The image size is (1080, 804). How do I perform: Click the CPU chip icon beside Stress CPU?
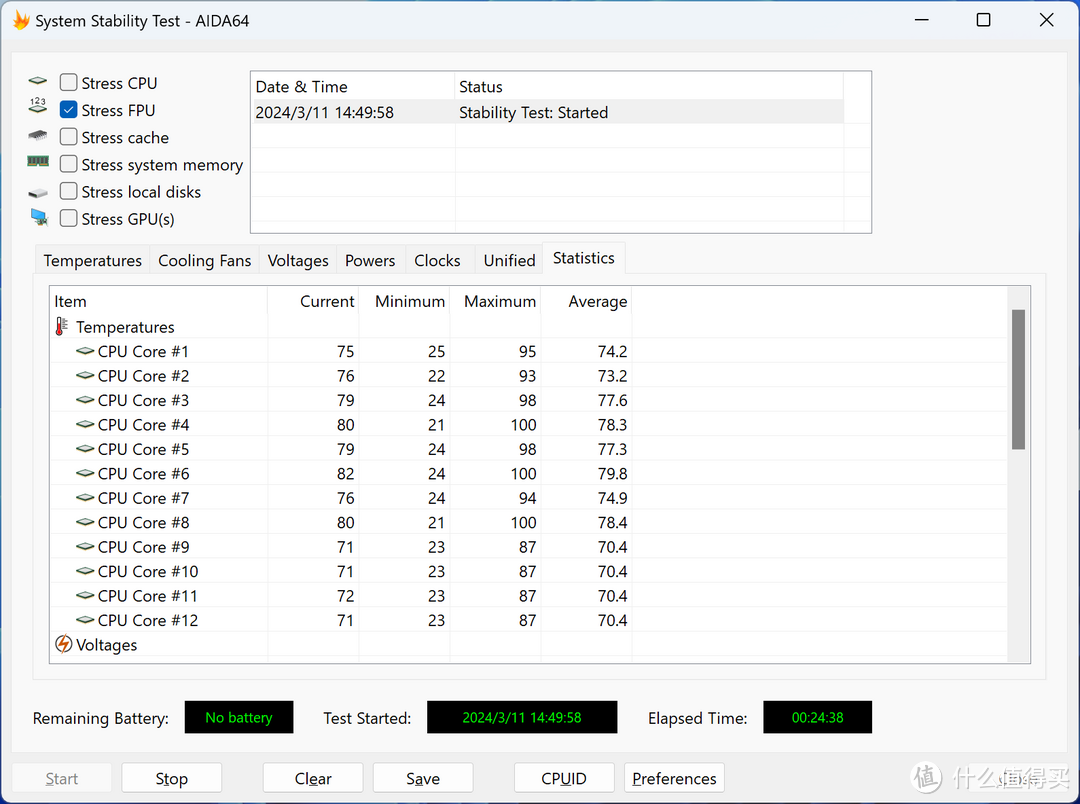coord(38,82)
